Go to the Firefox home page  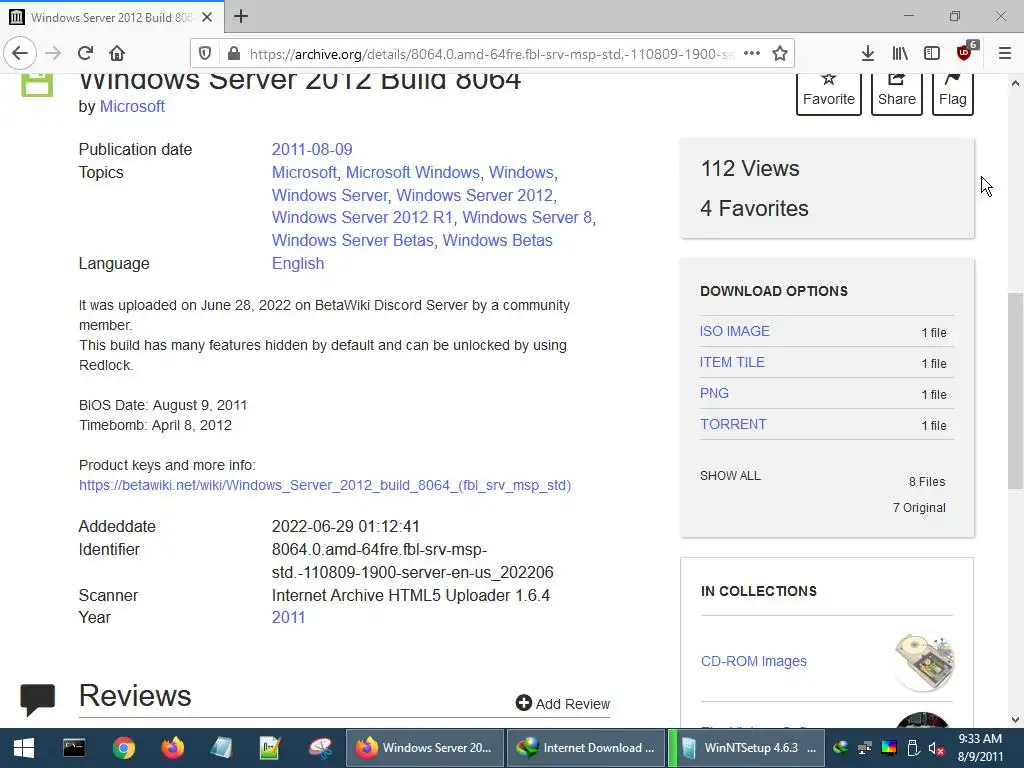pyautogui.click(x=117, y=53)
